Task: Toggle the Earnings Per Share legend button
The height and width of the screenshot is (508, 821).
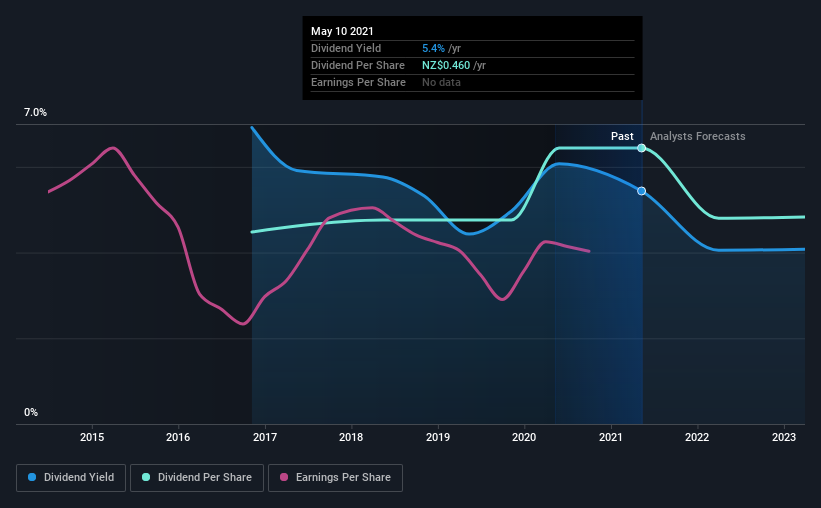Action: click(335, 478)
